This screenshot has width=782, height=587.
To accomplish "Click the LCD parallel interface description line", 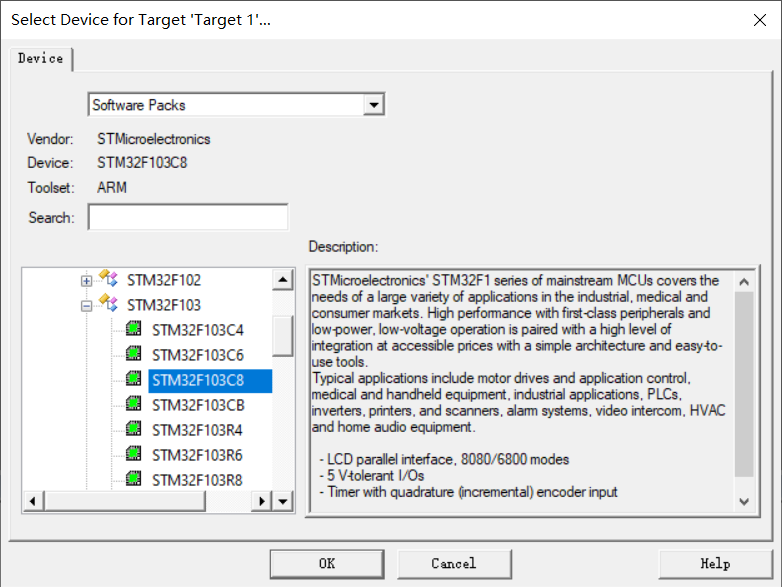I will [444, 459].
